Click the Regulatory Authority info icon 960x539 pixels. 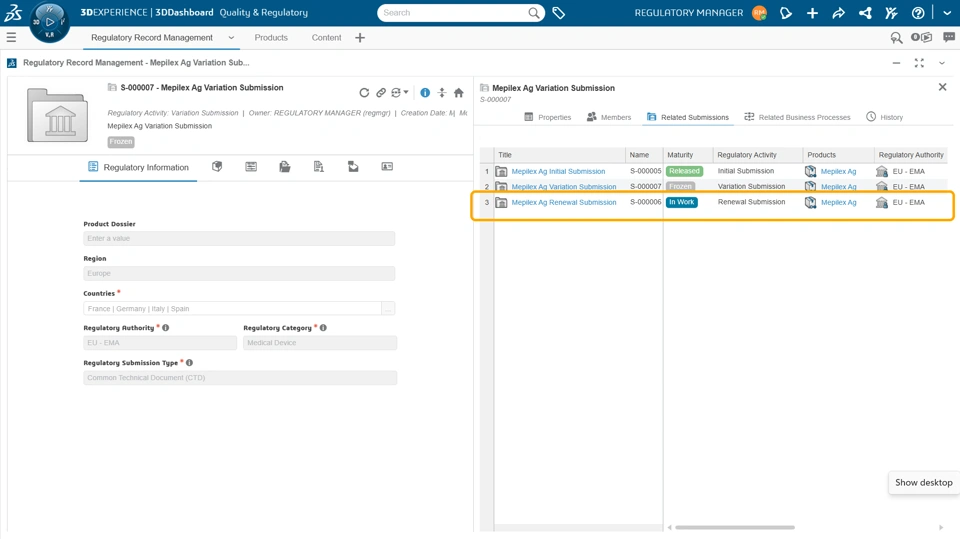pyautogui.click(x=166, y=328)
